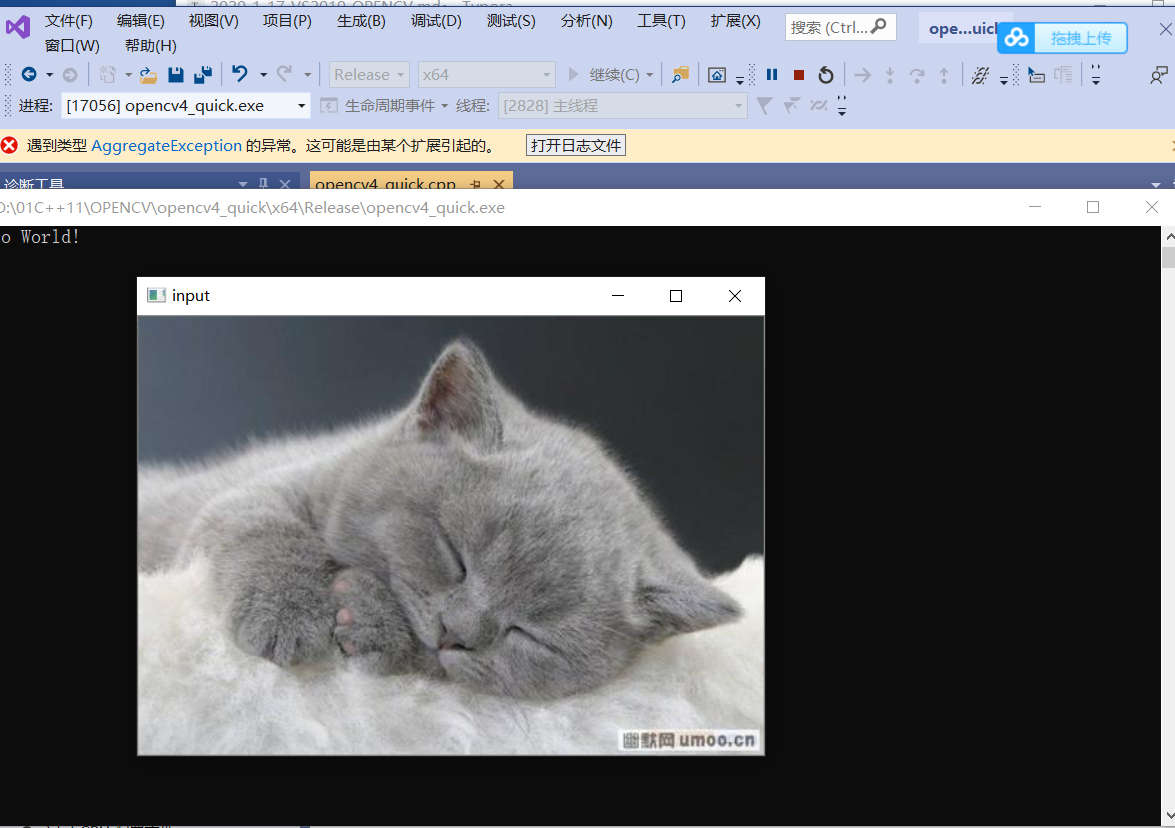Click the lifecycle events lightning icon
This screenshot has width=1175, height=828.
click(x=328, y=106)
